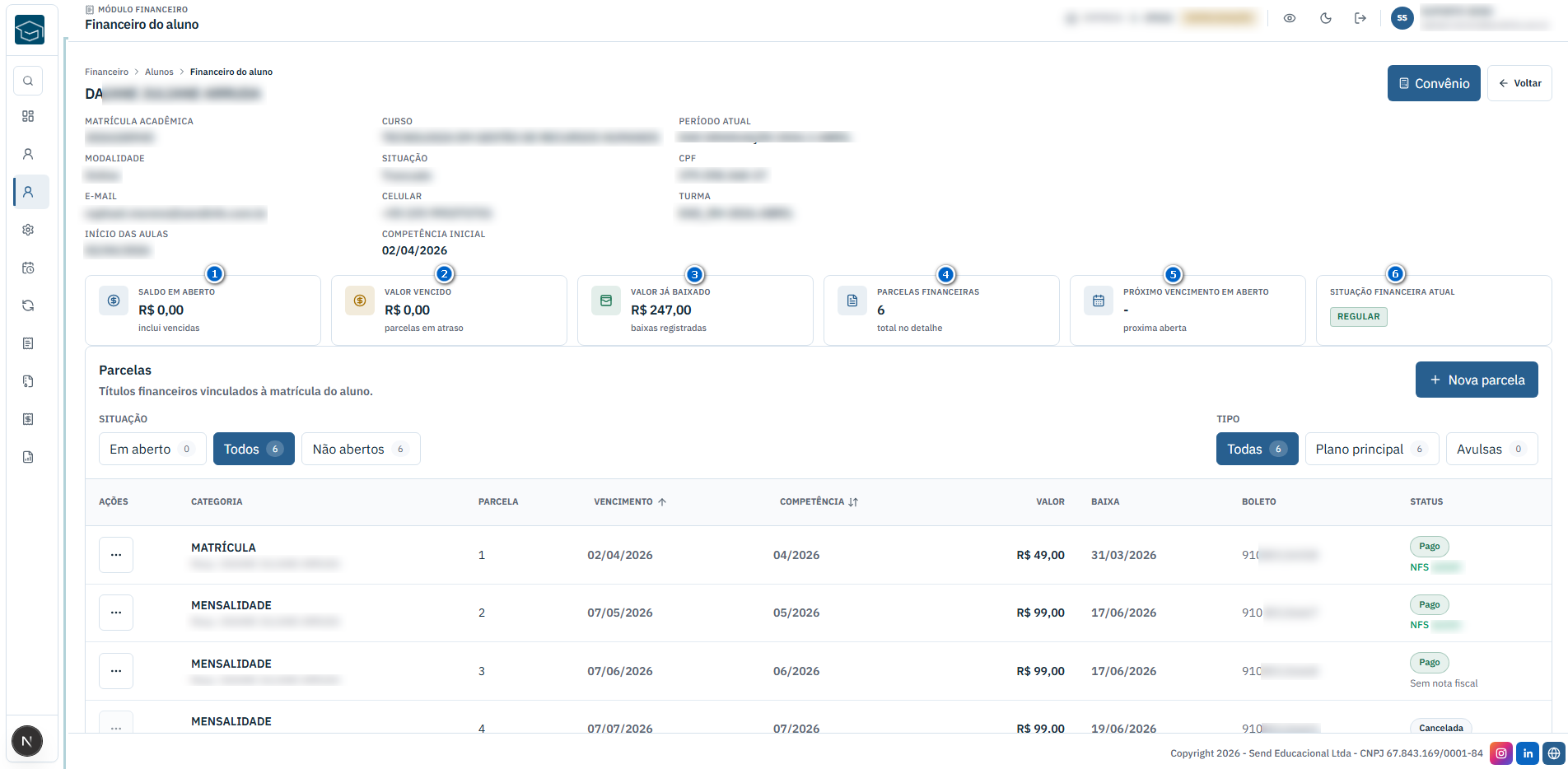
Task: Open the dashboard grid icon in the sidebar
Action: (x=28, y=116)
